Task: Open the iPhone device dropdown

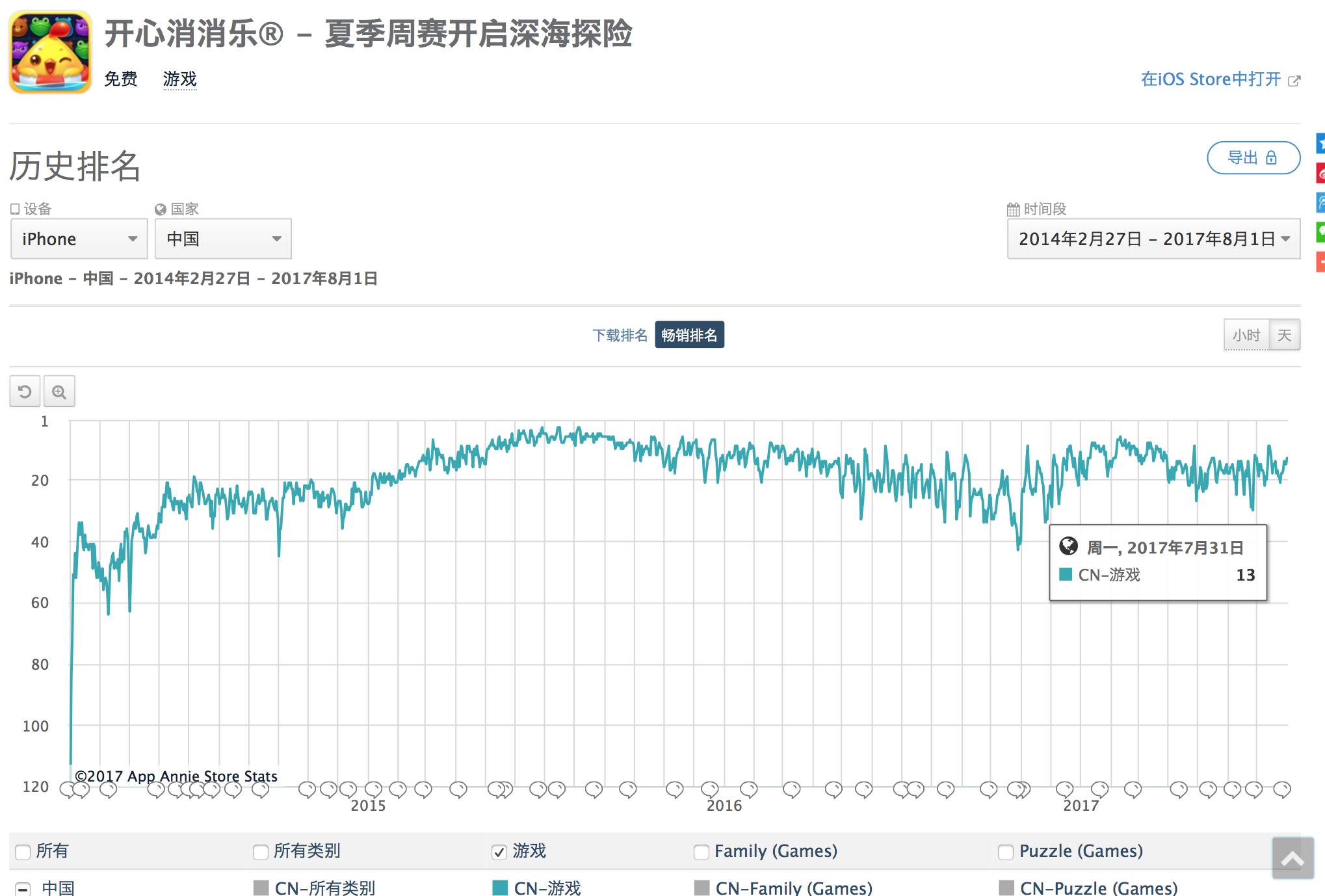Action: tap(79, 239)
